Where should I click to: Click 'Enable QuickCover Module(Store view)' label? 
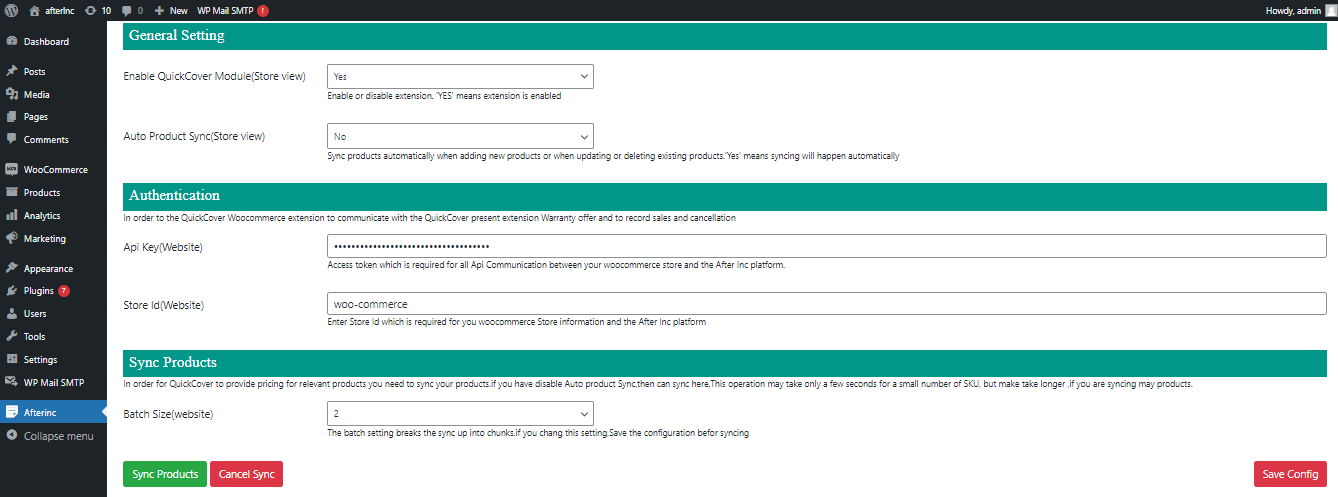pyautogui.click(x=214, y=77)
